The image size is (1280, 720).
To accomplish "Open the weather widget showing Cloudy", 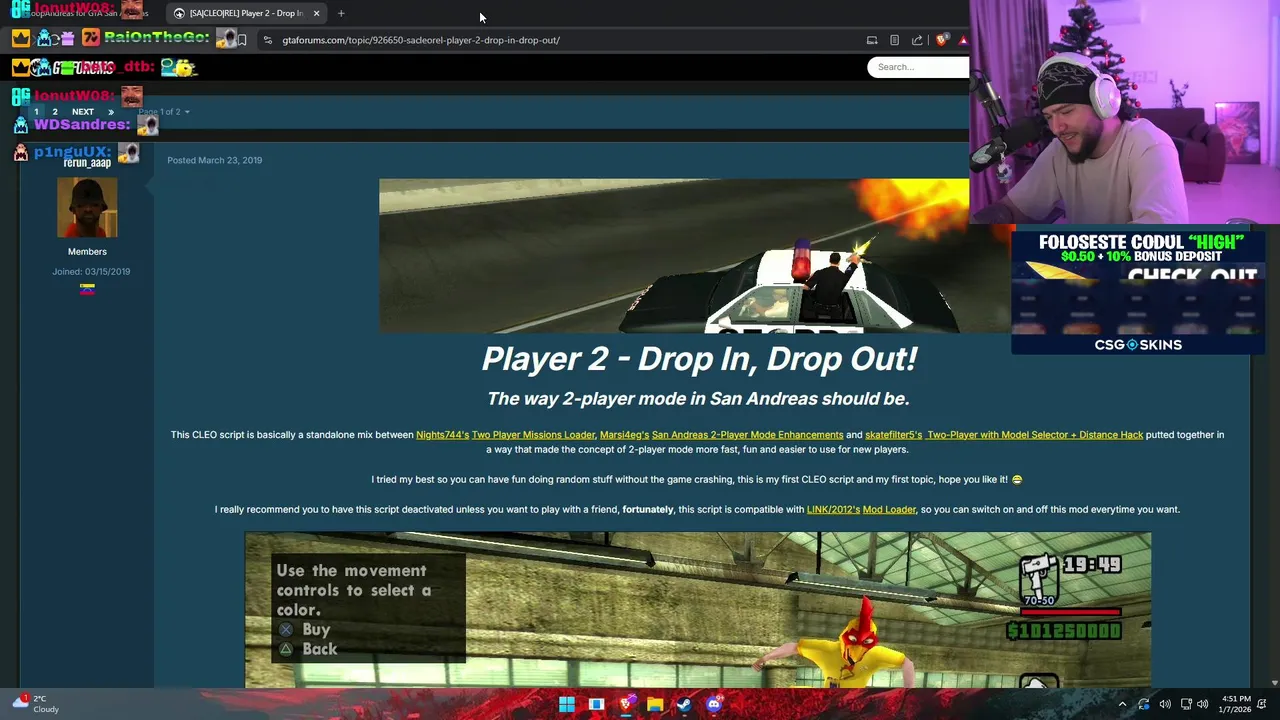I will (x=36, y=704).
